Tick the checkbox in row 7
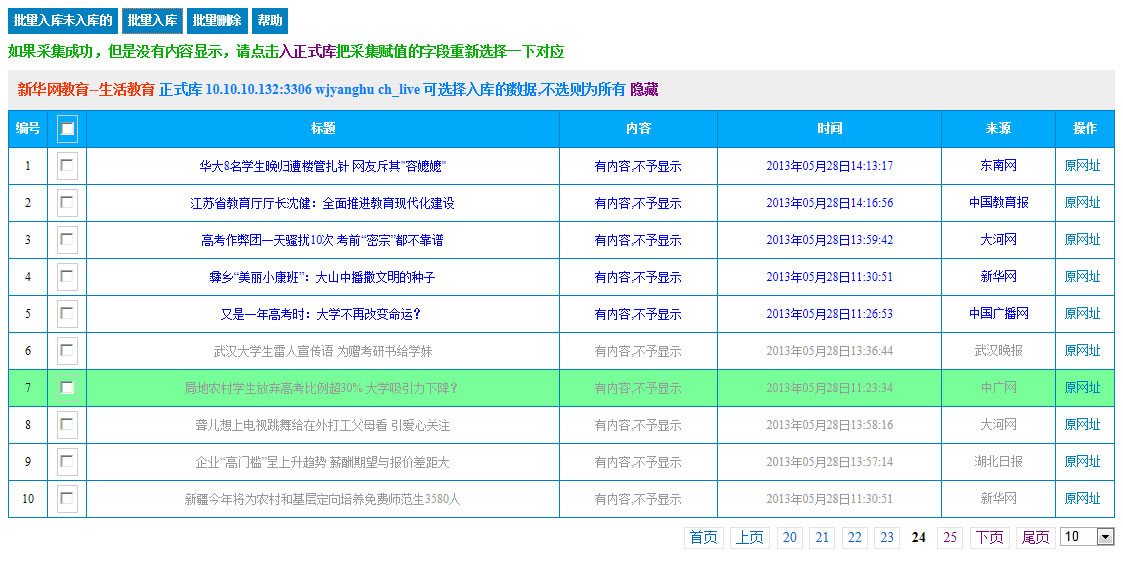The width and height of the screenshot is (1123, 580). point(67,388)
